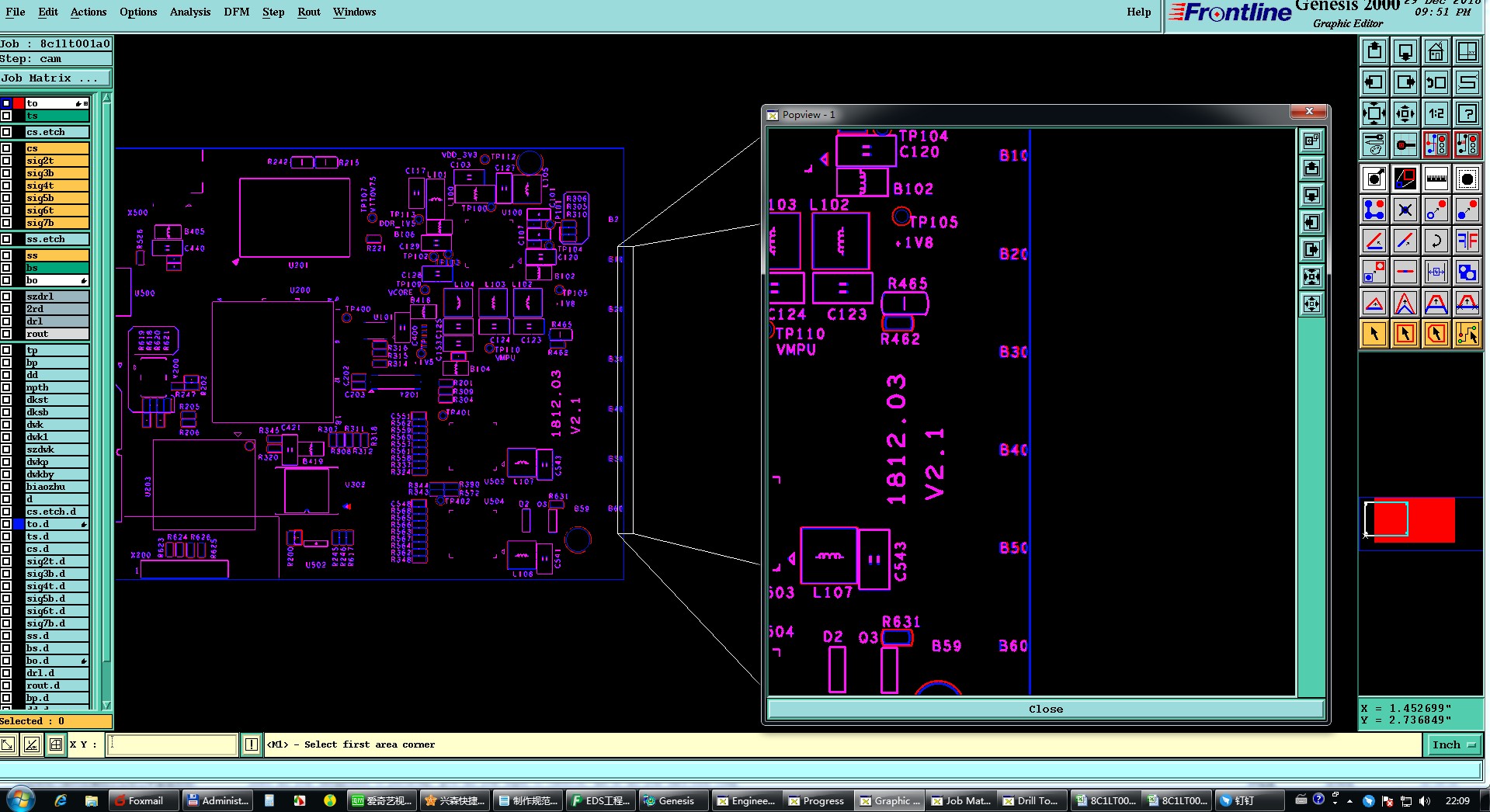
Task: Open the Inch units dropdown
Action: tap(1453, 744)
